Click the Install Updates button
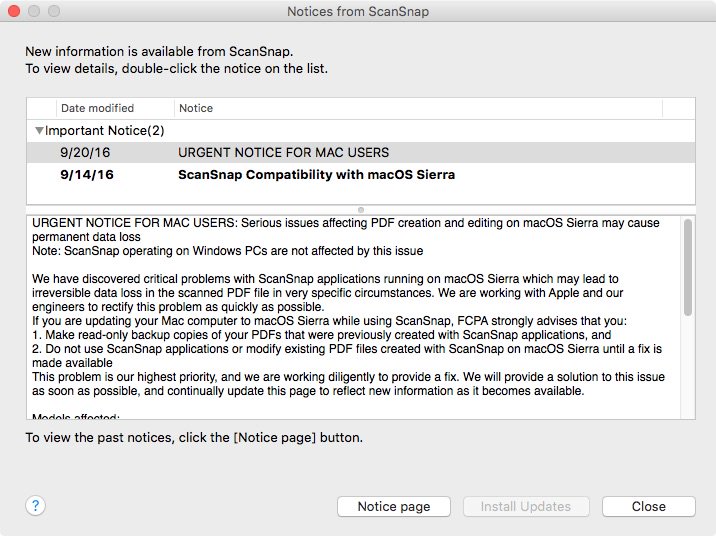Viewport: 716px width, 536px height. [x=526, y=506]
